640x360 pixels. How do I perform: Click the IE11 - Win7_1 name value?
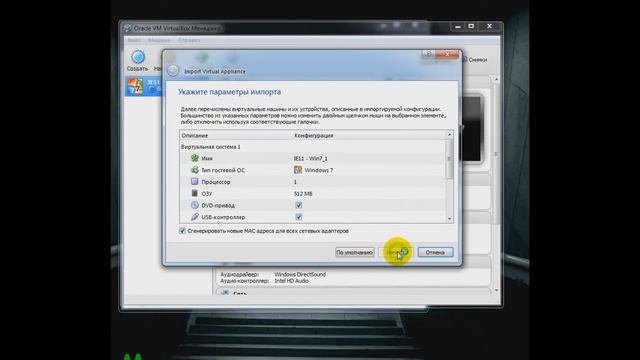pos(311,158)
